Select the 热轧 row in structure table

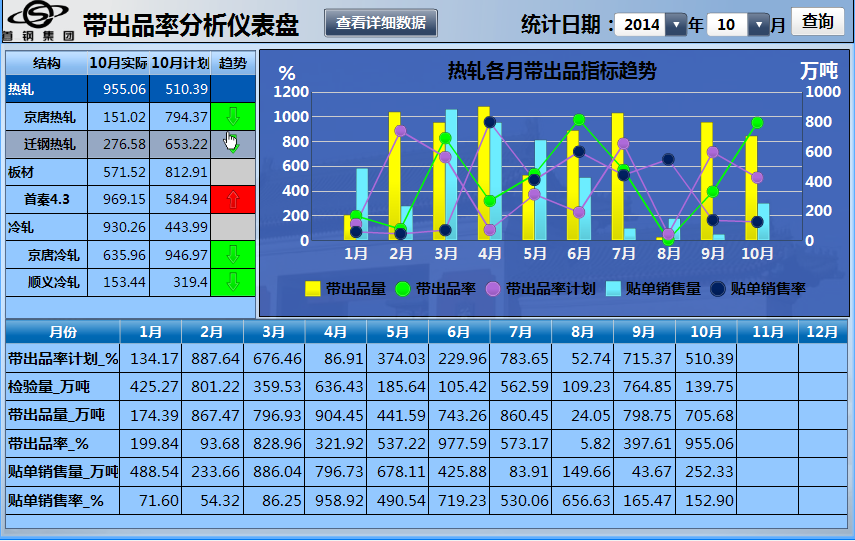click(46, 89)
